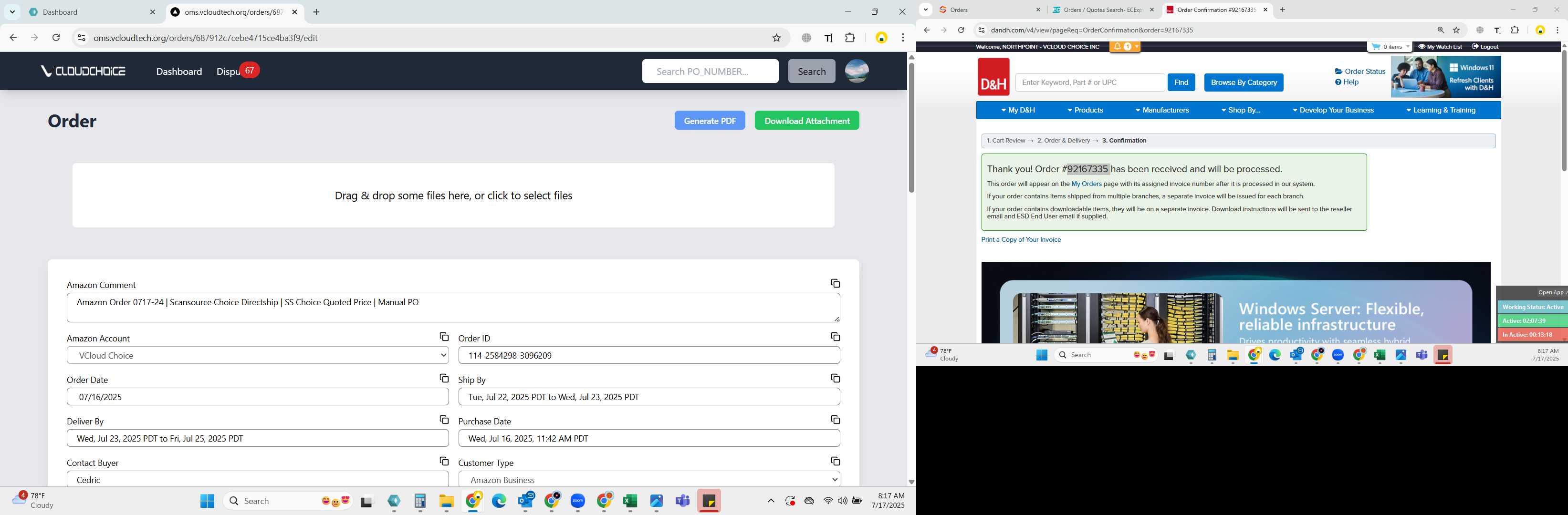Image resolution: width=1568 pixels, height=515 pixels.
Task: Open the tab search chevron in OMS window
Action: click(x=12, y=12)
